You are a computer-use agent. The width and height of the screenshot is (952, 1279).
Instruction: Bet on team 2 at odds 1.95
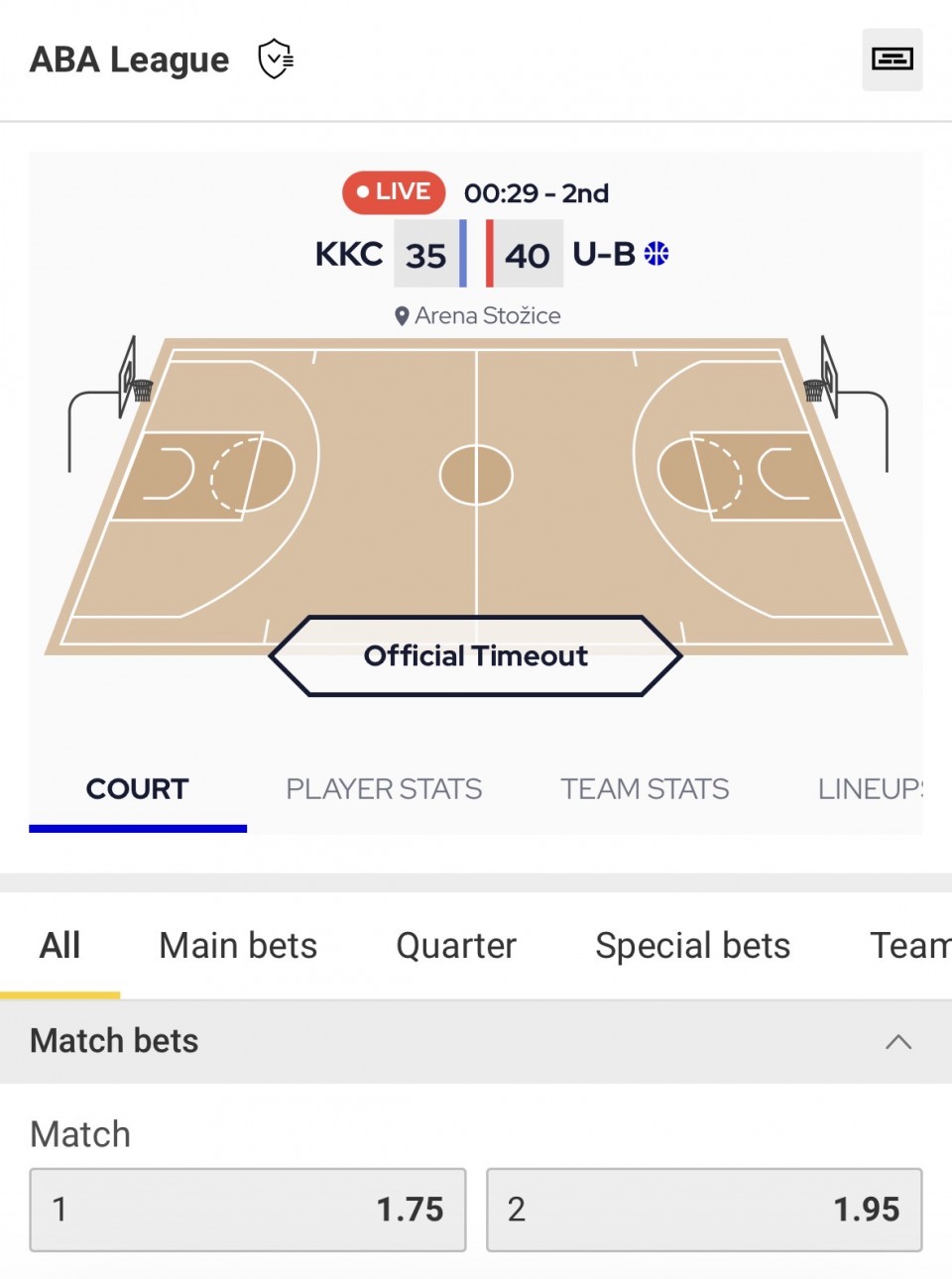(704, 1210)
